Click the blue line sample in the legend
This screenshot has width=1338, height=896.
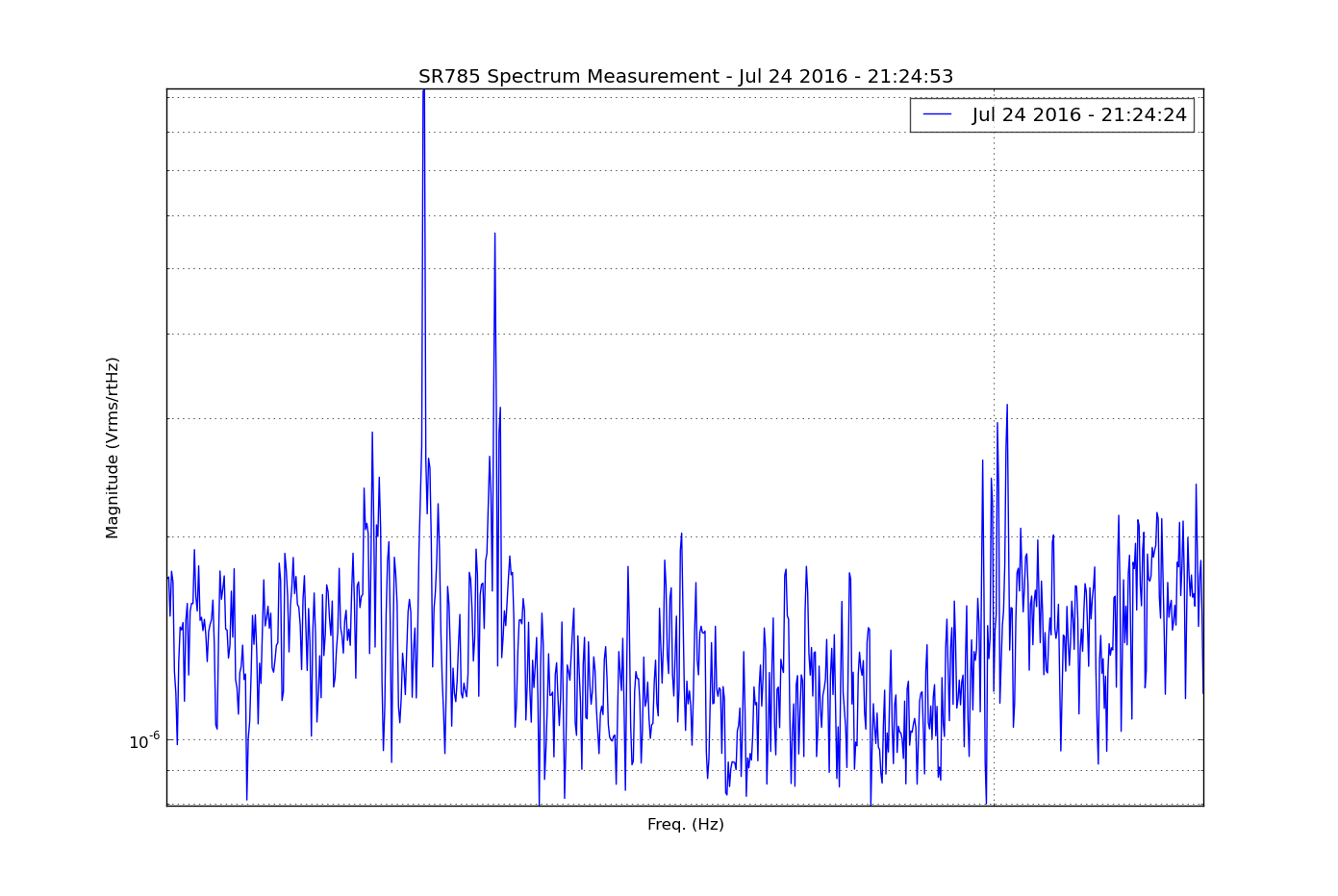click(x=937, y=115)
